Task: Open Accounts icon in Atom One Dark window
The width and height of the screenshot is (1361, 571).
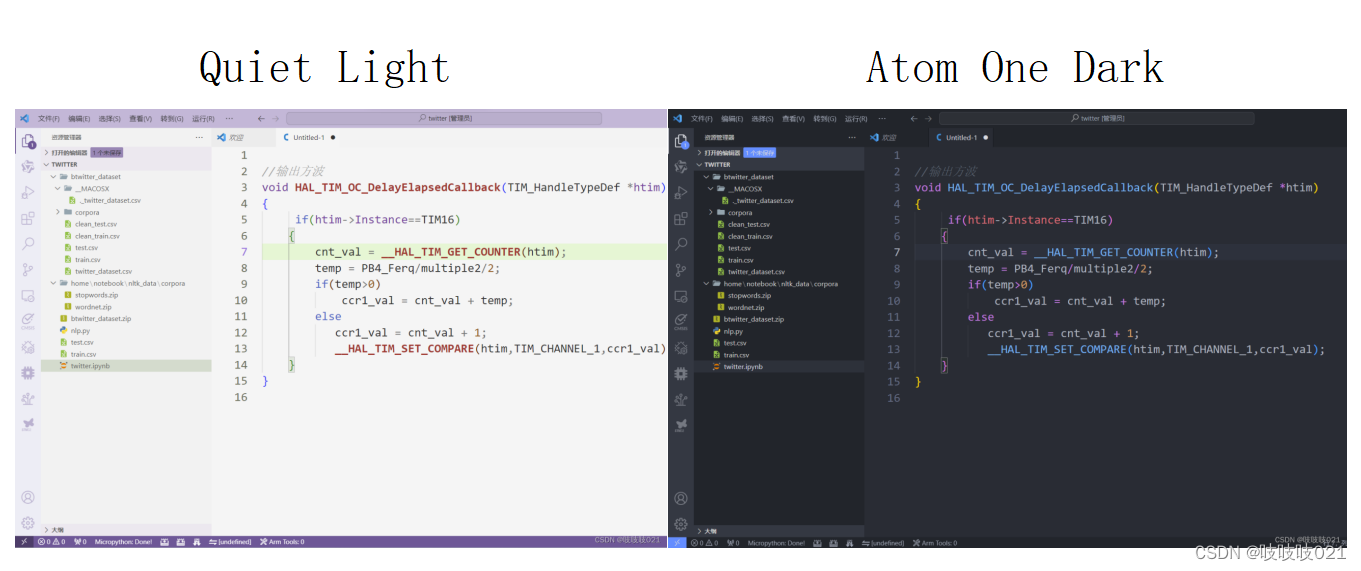Action: [x=681, y=498]
